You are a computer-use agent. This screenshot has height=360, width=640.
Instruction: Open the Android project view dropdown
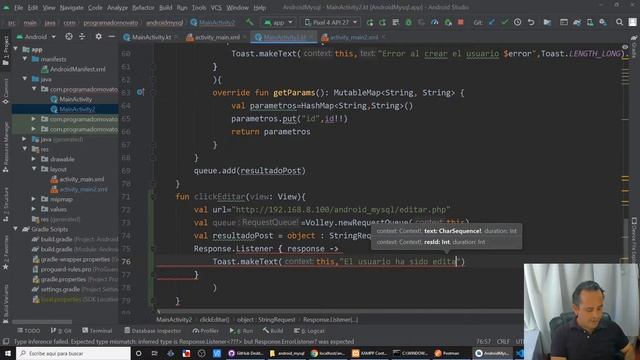36,37
